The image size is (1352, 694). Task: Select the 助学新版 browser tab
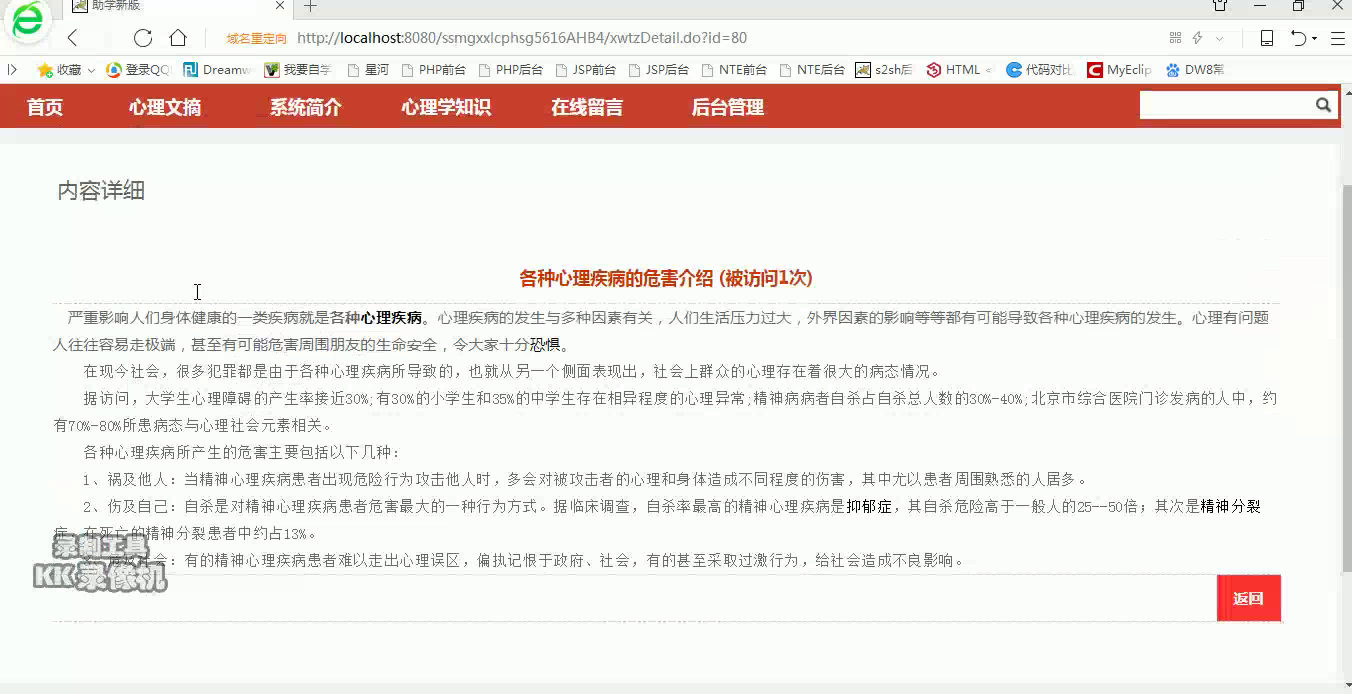pos(177,6)
